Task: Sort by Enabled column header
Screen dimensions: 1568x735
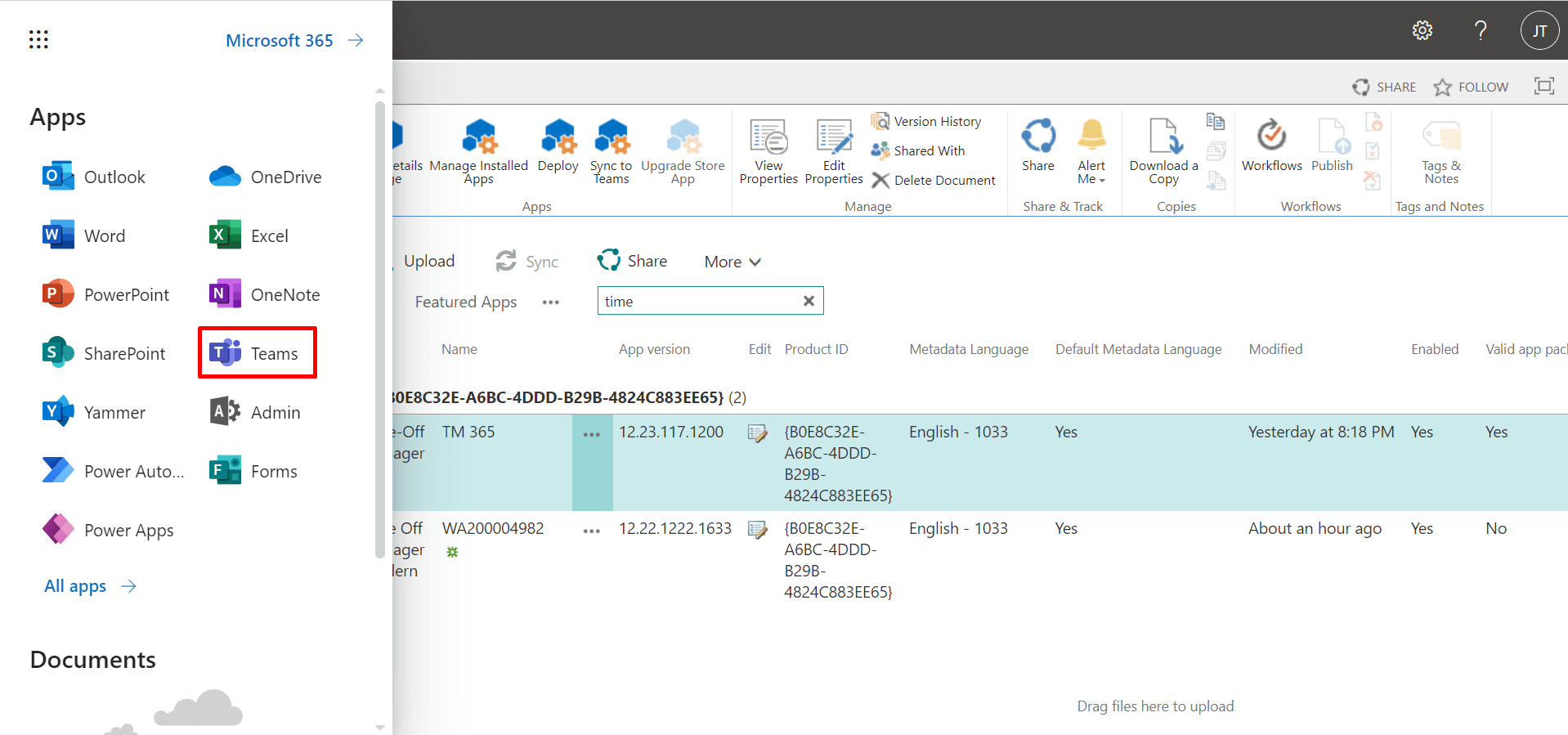Action: pos(1435,349)
